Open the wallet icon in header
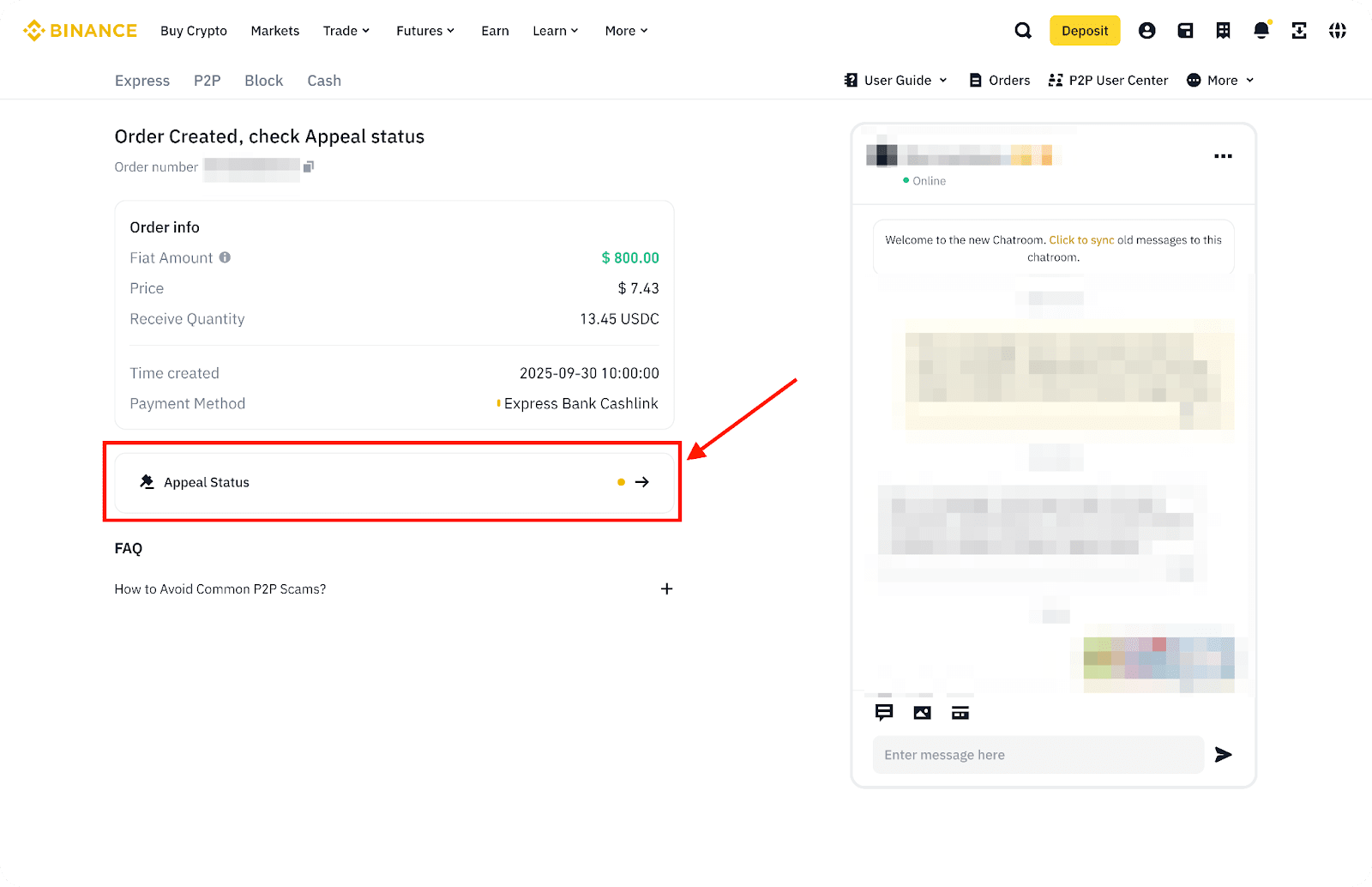 coord(1185,31)
